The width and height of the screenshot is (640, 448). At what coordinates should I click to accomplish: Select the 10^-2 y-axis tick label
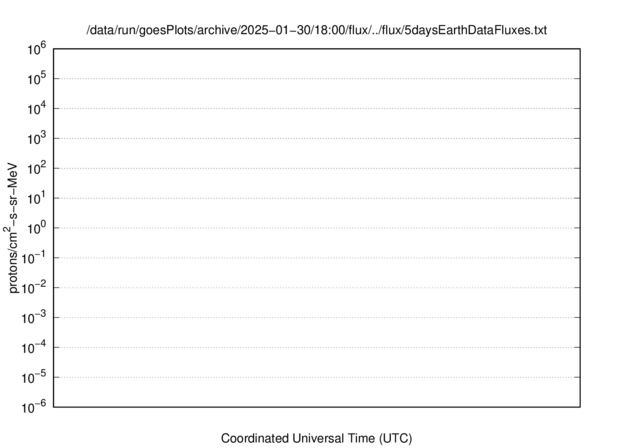[x=34, y=288]
